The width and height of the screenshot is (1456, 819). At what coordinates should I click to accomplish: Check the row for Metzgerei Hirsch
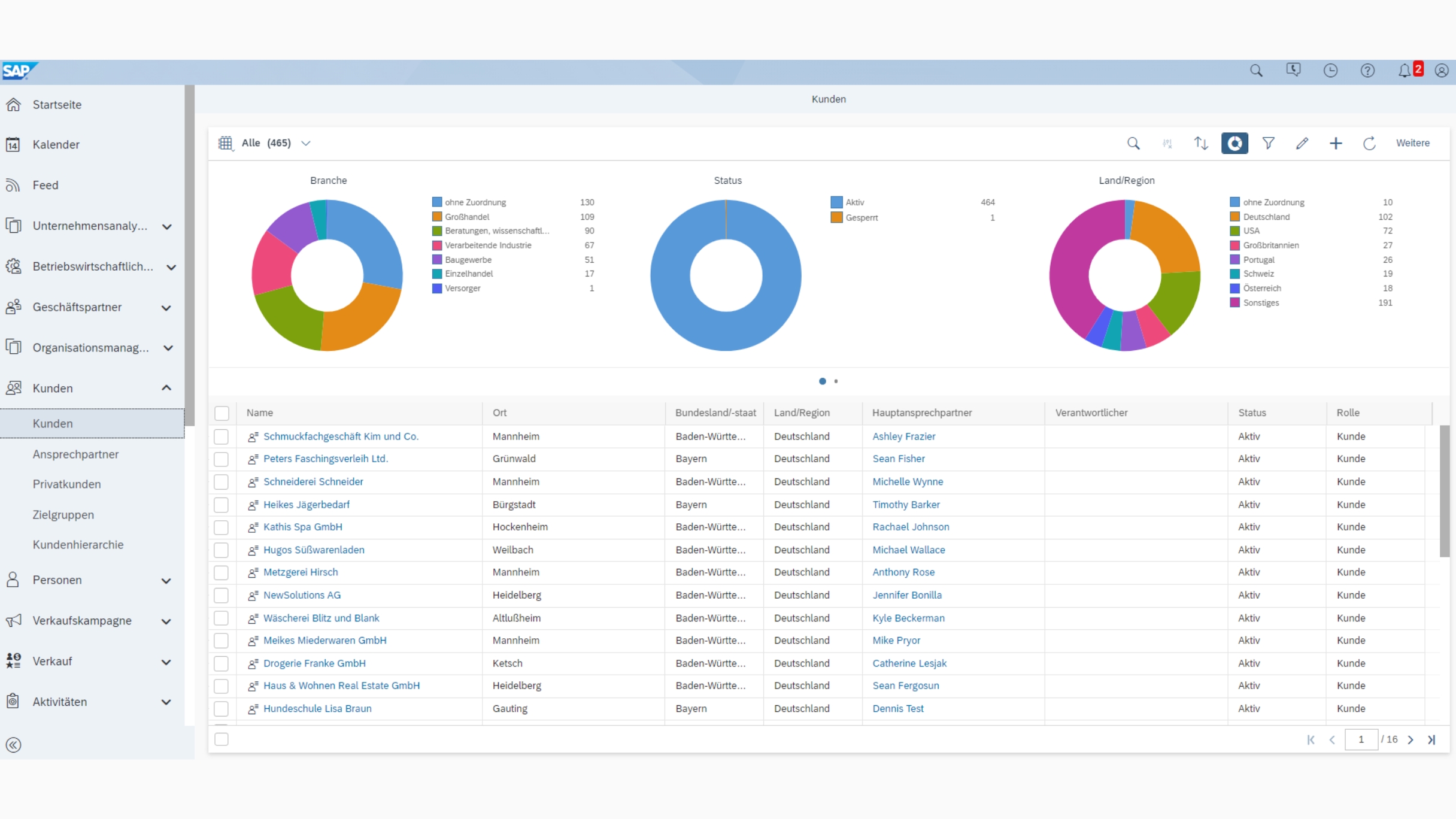pos(222,572)
